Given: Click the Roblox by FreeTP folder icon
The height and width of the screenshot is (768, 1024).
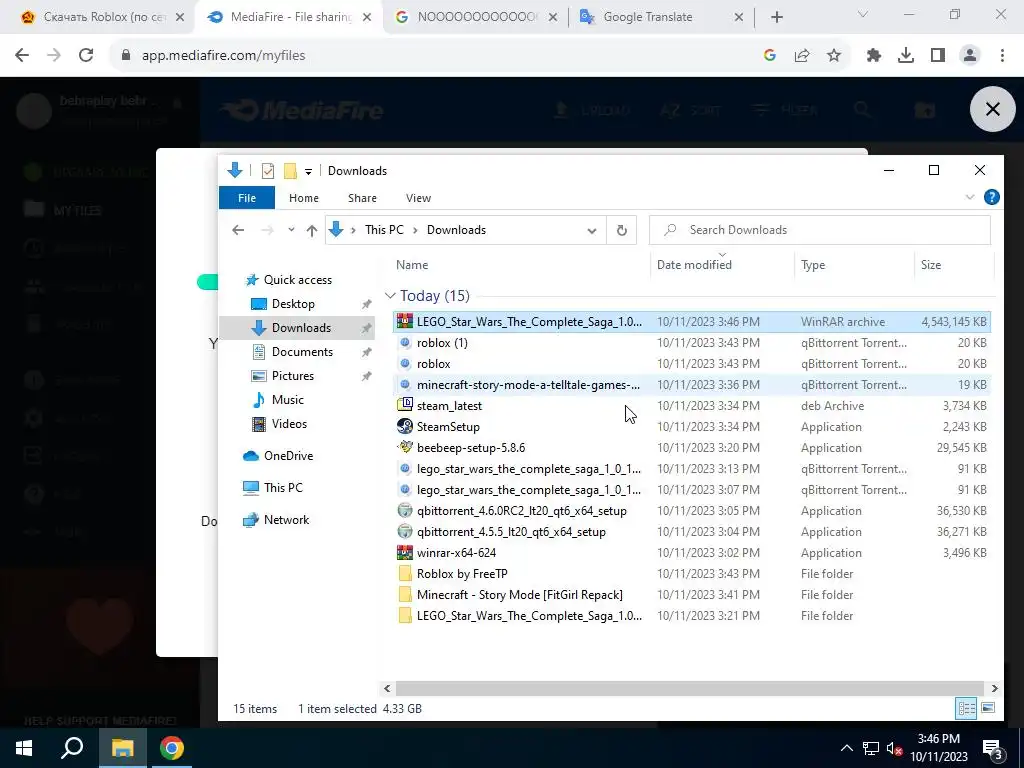Looking at the screenshot, I should click(x=405, y=573).
